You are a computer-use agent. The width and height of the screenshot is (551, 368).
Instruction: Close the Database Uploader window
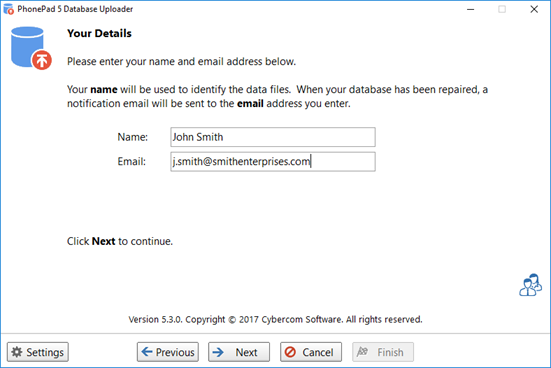(x=534, y=9)
